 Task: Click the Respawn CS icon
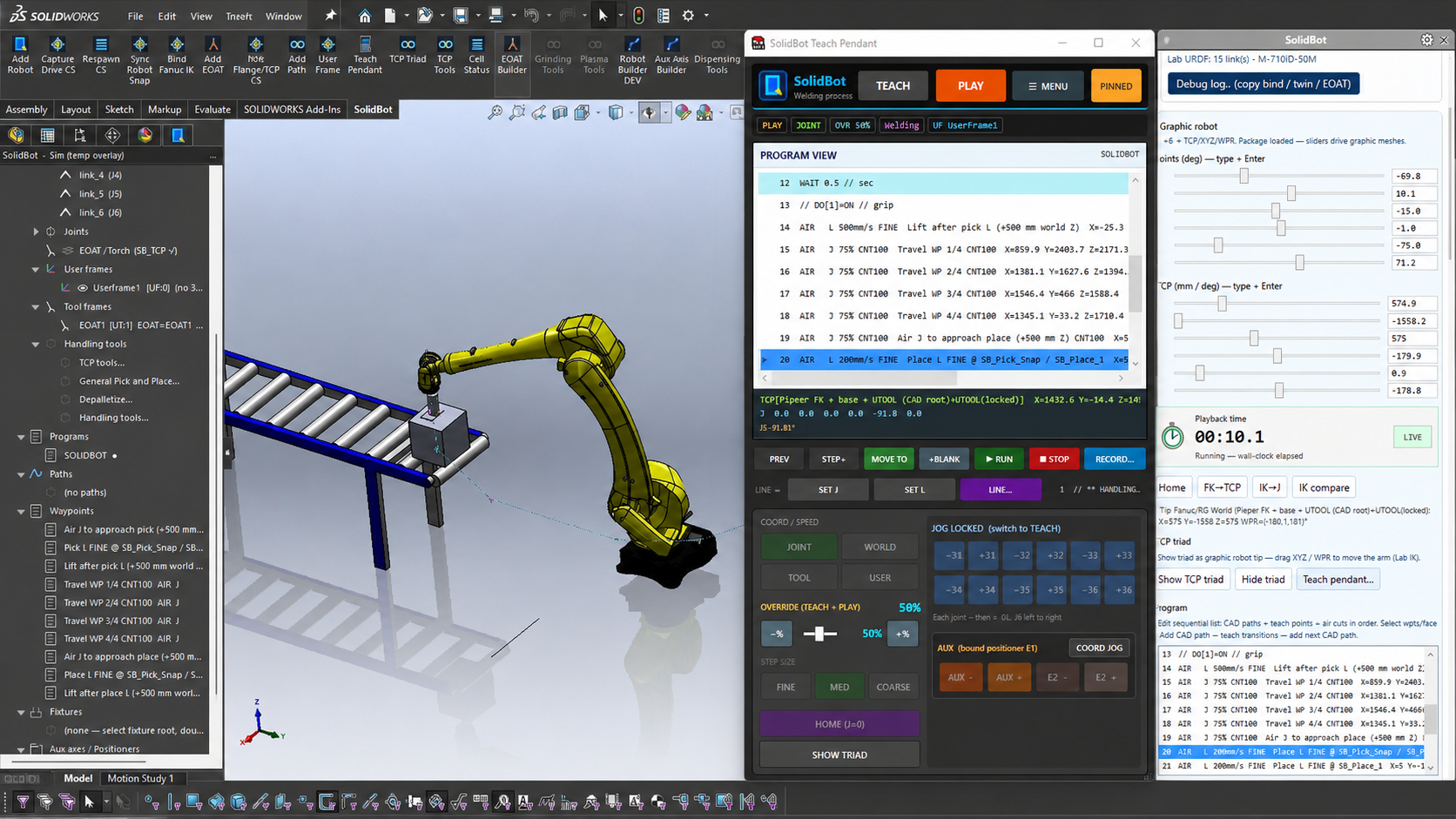101,55
